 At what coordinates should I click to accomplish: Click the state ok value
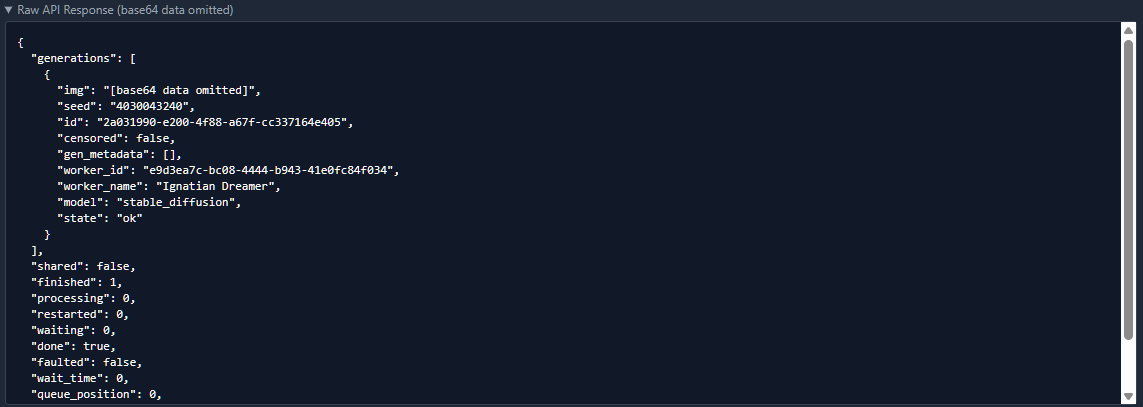coord(126,218)
